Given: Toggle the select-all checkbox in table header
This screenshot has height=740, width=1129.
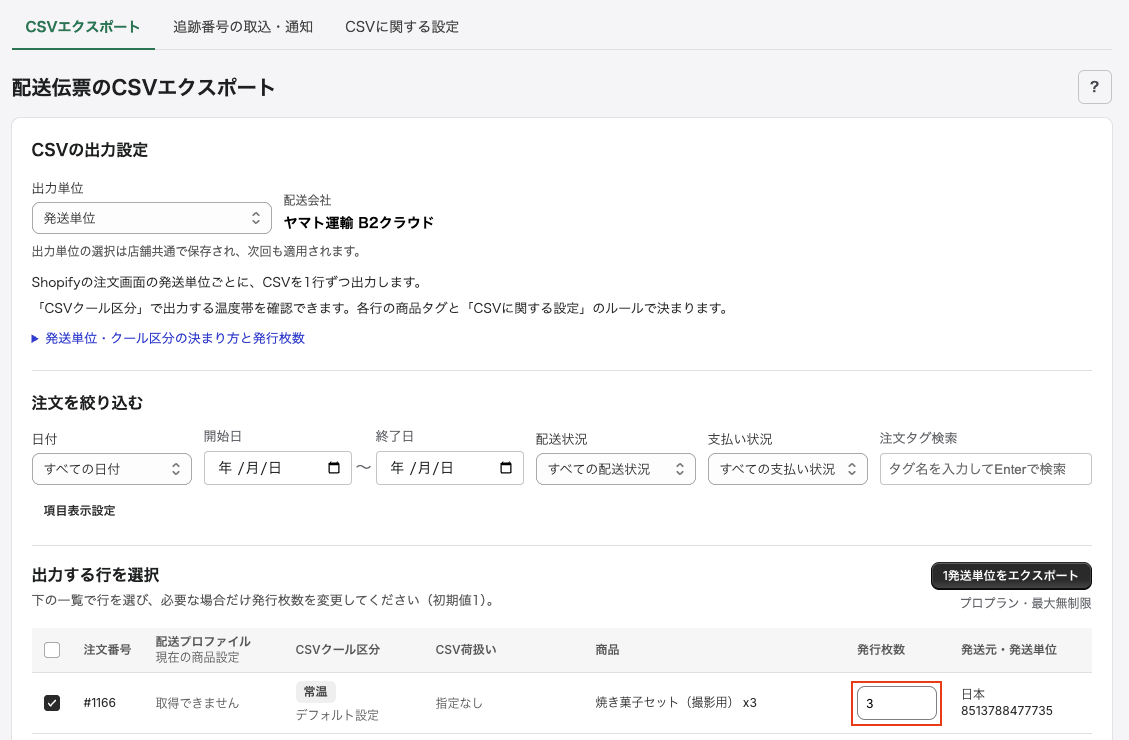Looking at the screenshot, I should click(52, 650).
